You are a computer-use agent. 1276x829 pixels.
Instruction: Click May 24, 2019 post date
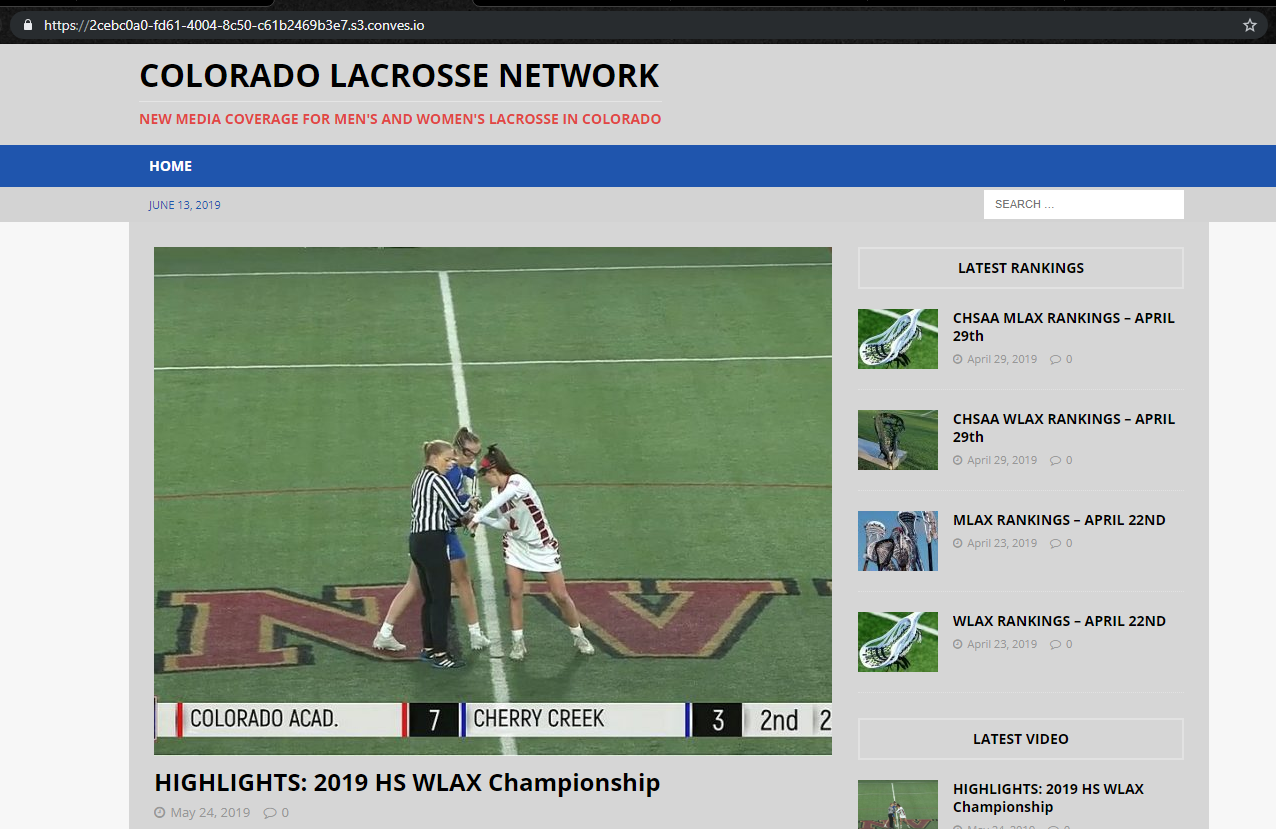click(x=210, y=813)
